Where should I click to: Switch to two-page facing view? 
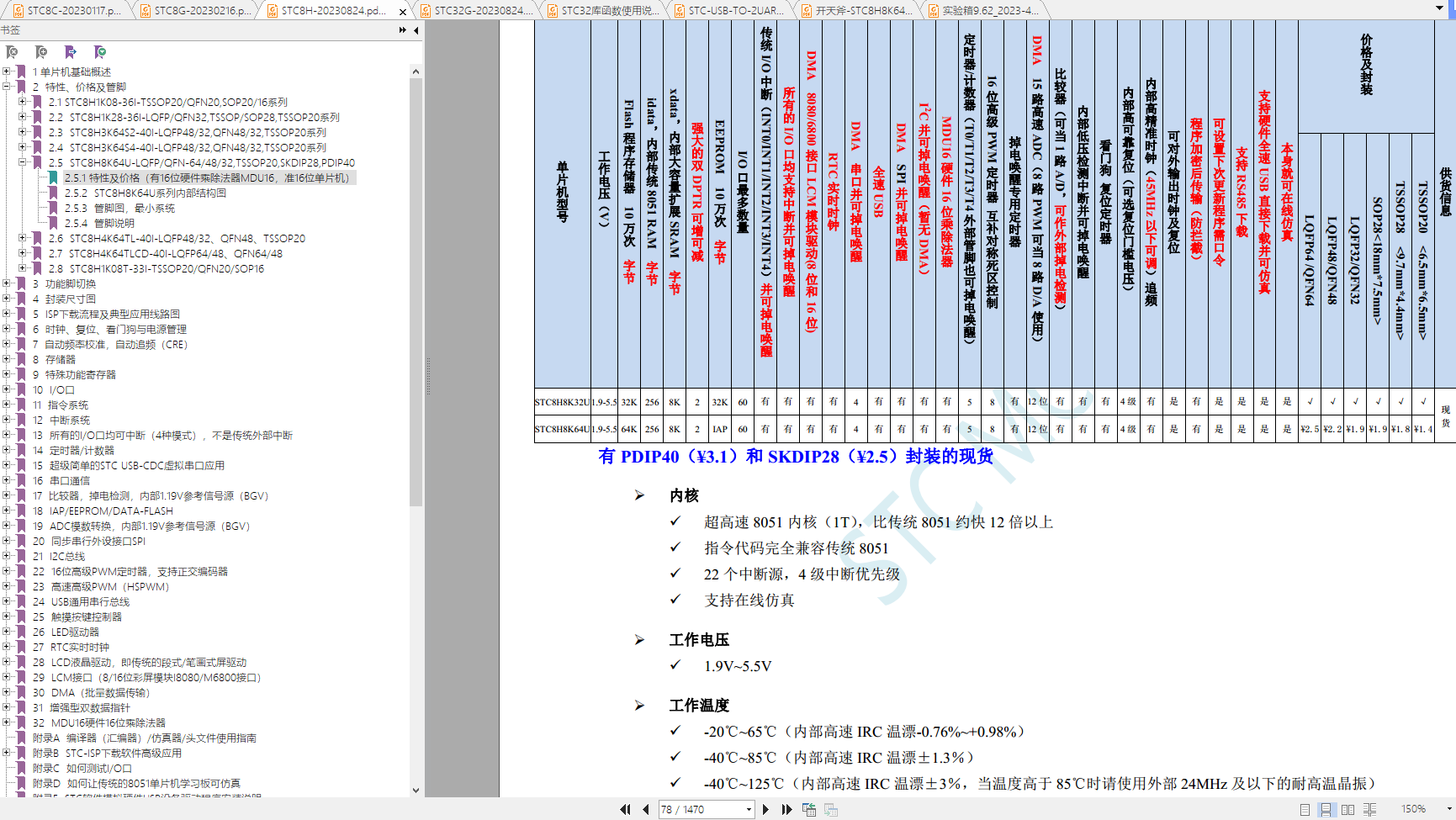(1347, 809)
